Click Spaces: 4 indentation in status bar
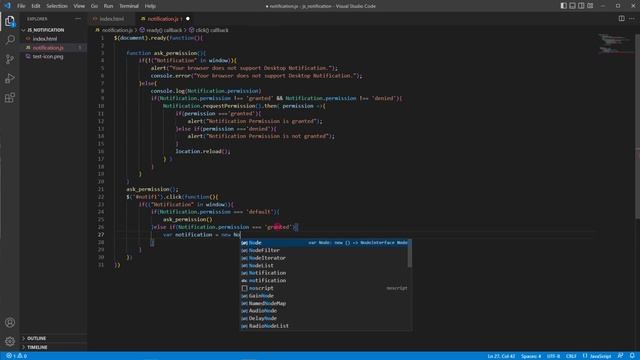Viewport: 640px width, 360px height. pyautogui.click(x=531, y=356)
